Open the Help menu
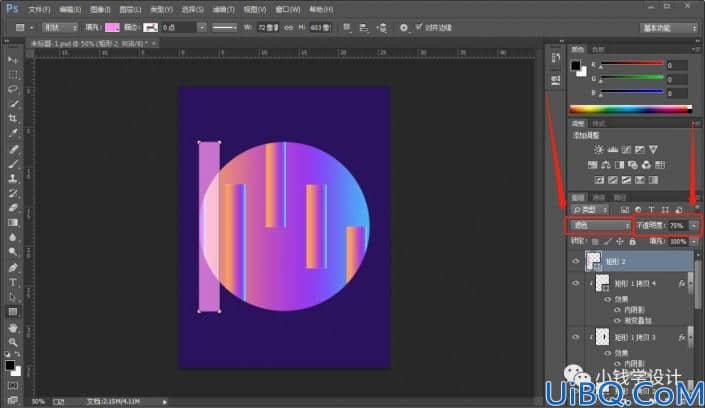This screenshot has width=705, height=408. [321, 9]
